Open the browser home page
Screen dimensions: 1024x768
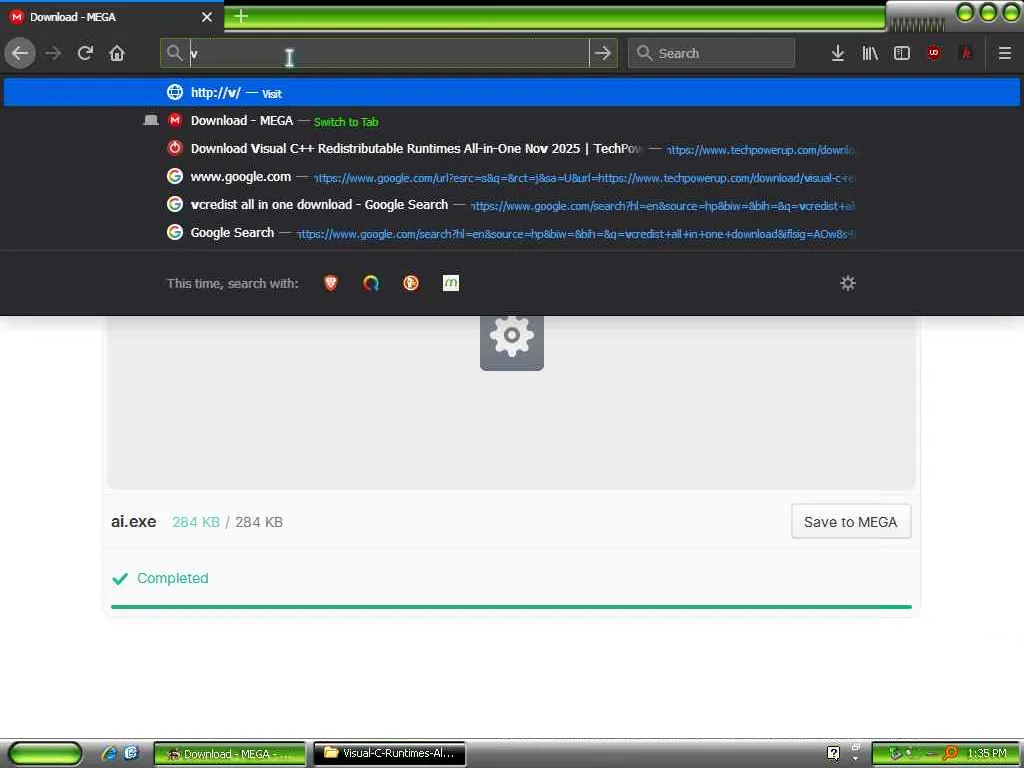(117, 53)
